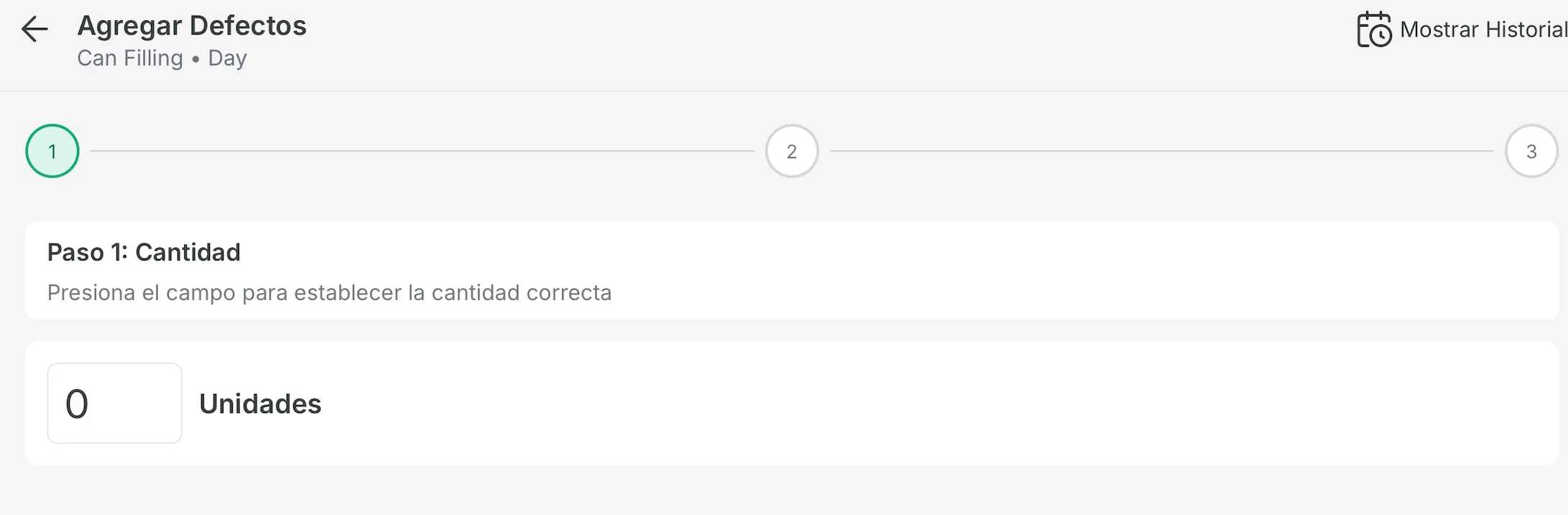Select step 1 circle in the stepper

[x=52, y=151]
